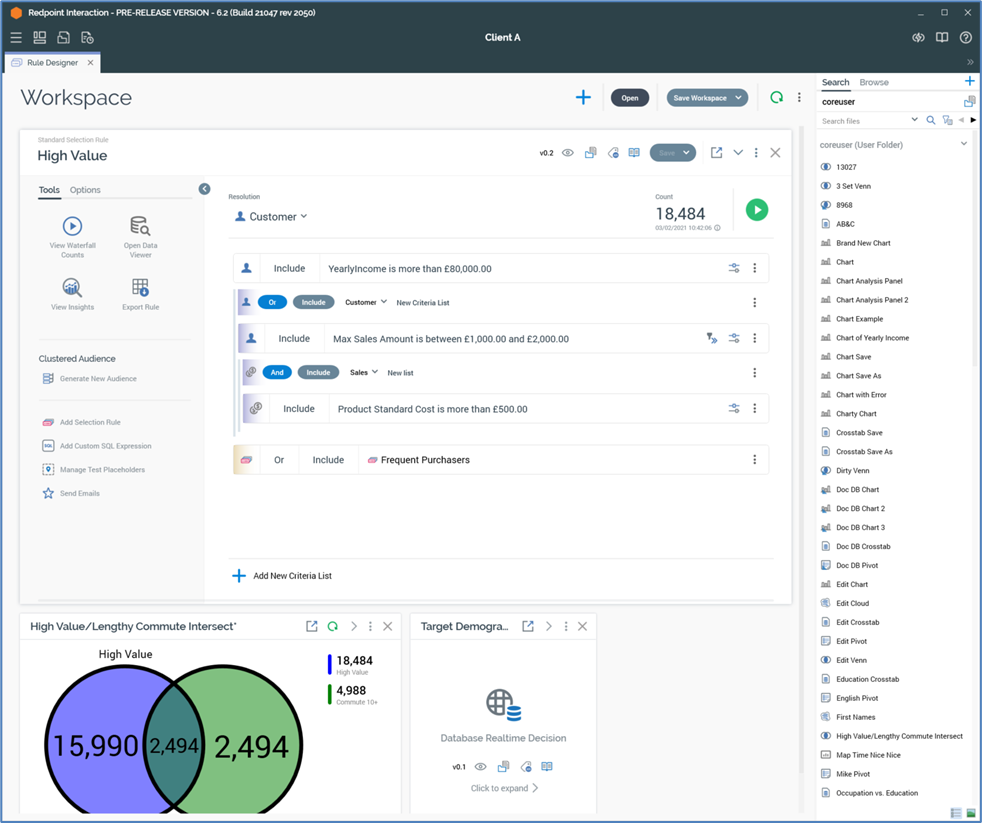982x823 pixels.
Task: Toggle the Or operator on Customer criteria list
Action: [x=272, y=302]
